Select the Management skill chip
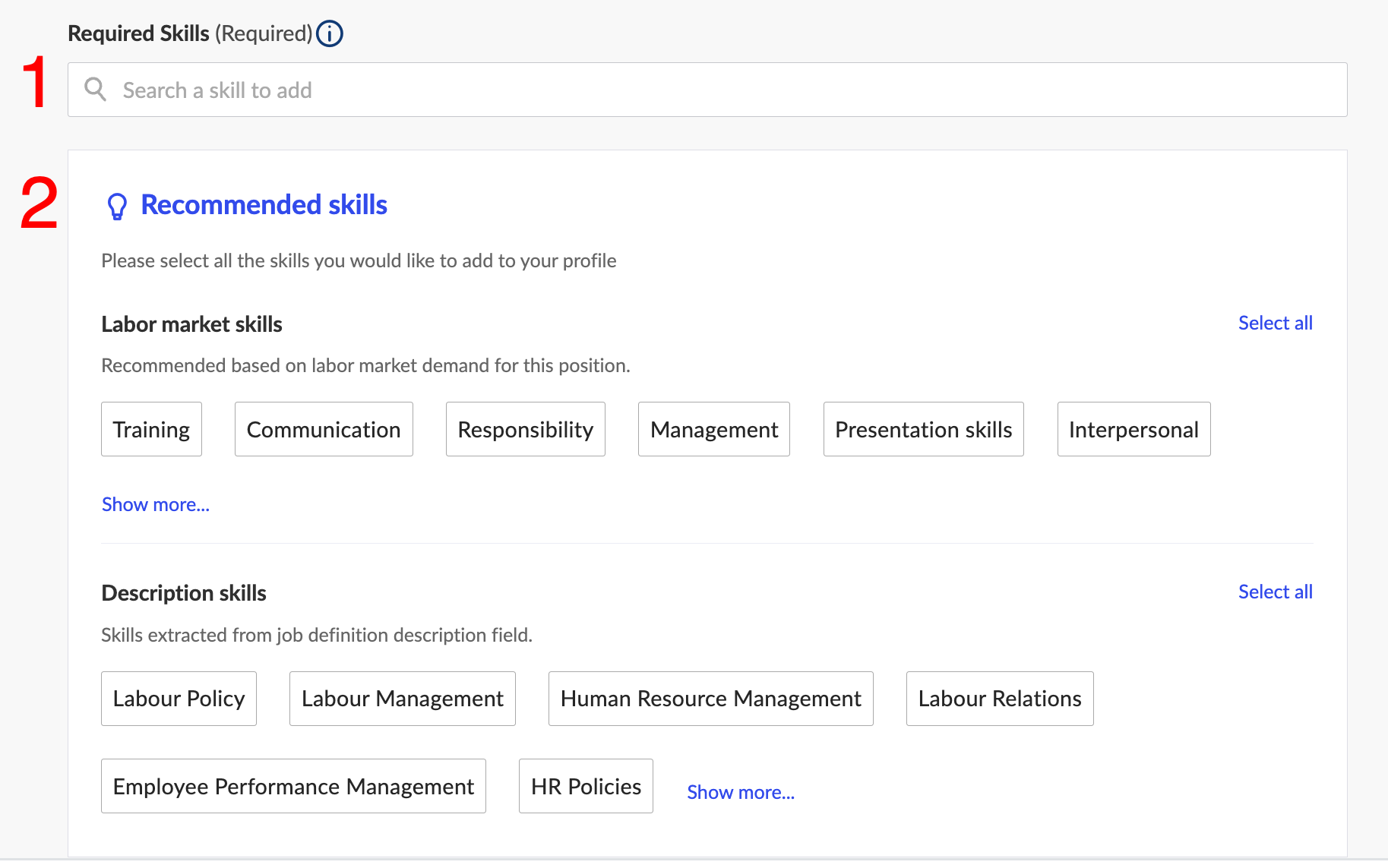 click(714, 429)
